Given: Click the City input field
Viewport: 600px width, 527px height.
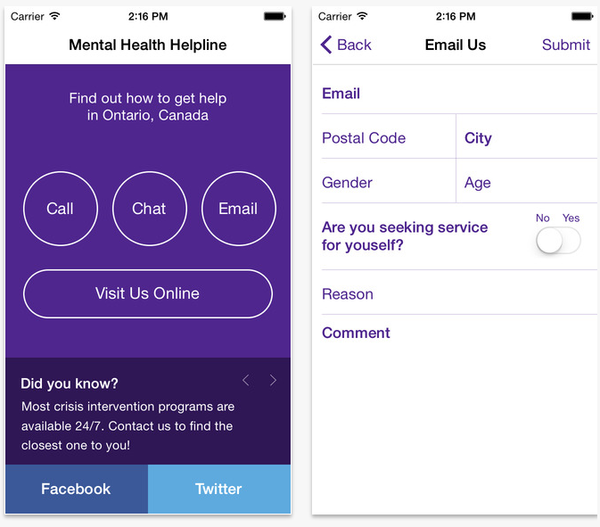Looking at the screenshot, I should pyautogui.click(x=527, y=137).
